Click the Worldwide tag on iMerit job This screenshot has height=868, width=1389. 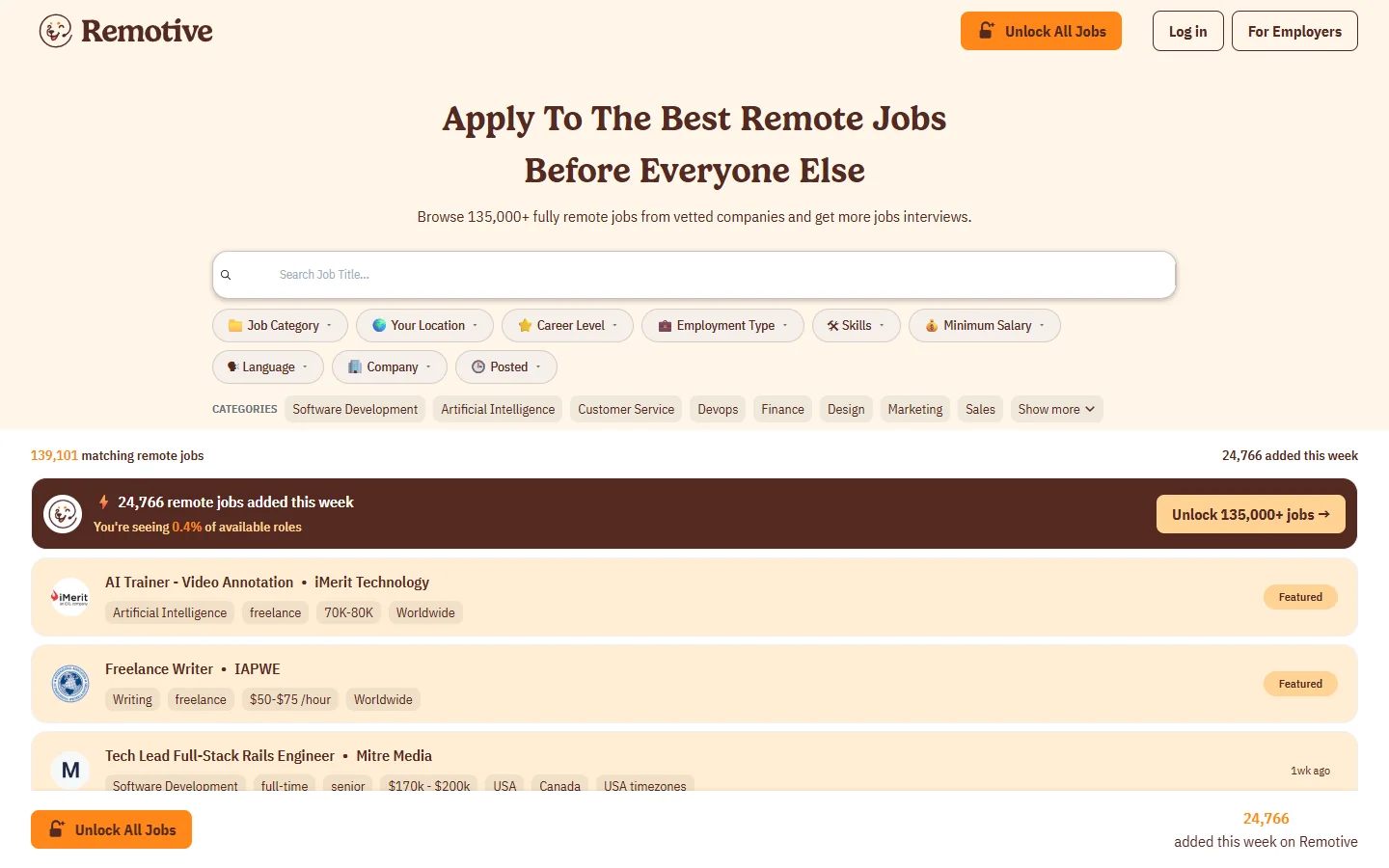(x=425, y=612)
